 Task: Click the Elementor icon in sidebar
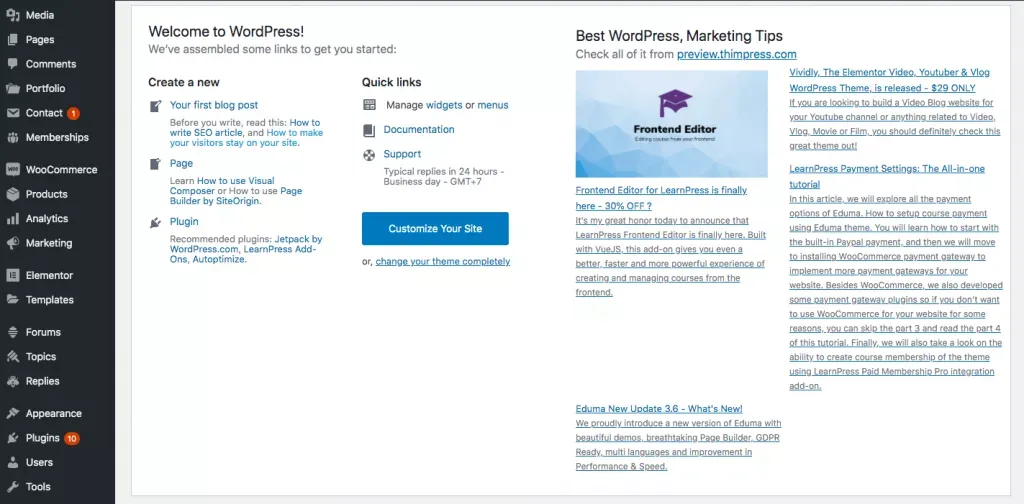pos(12,276)
